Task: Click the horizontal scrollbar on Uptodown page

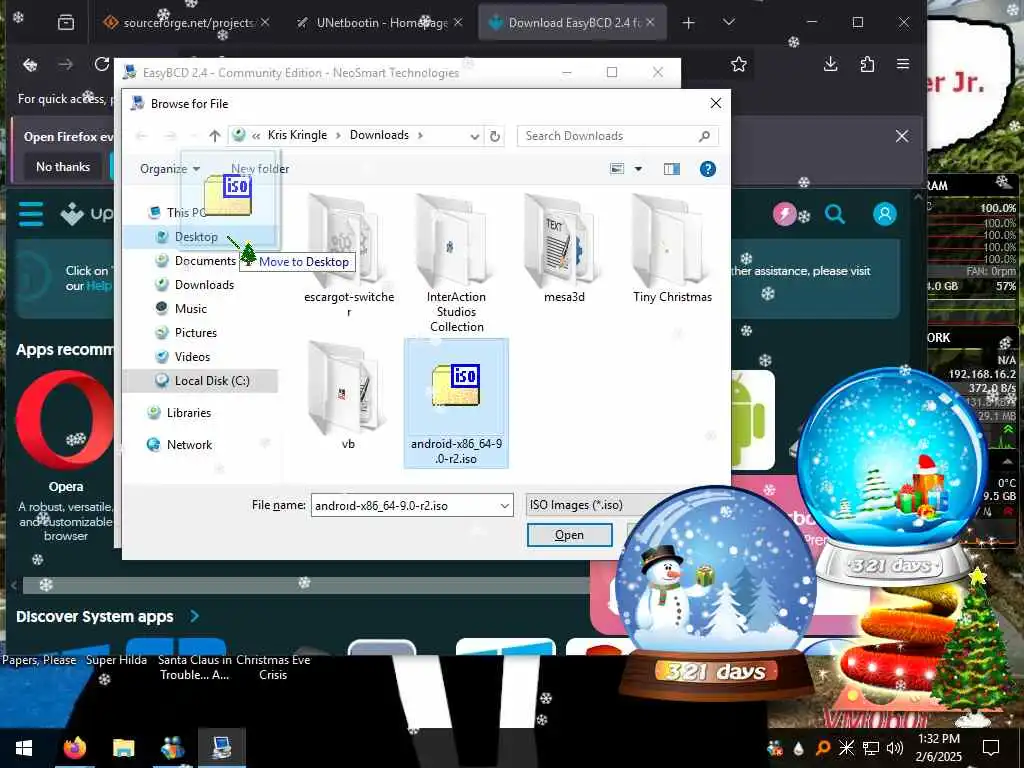Action: (307, 585)
